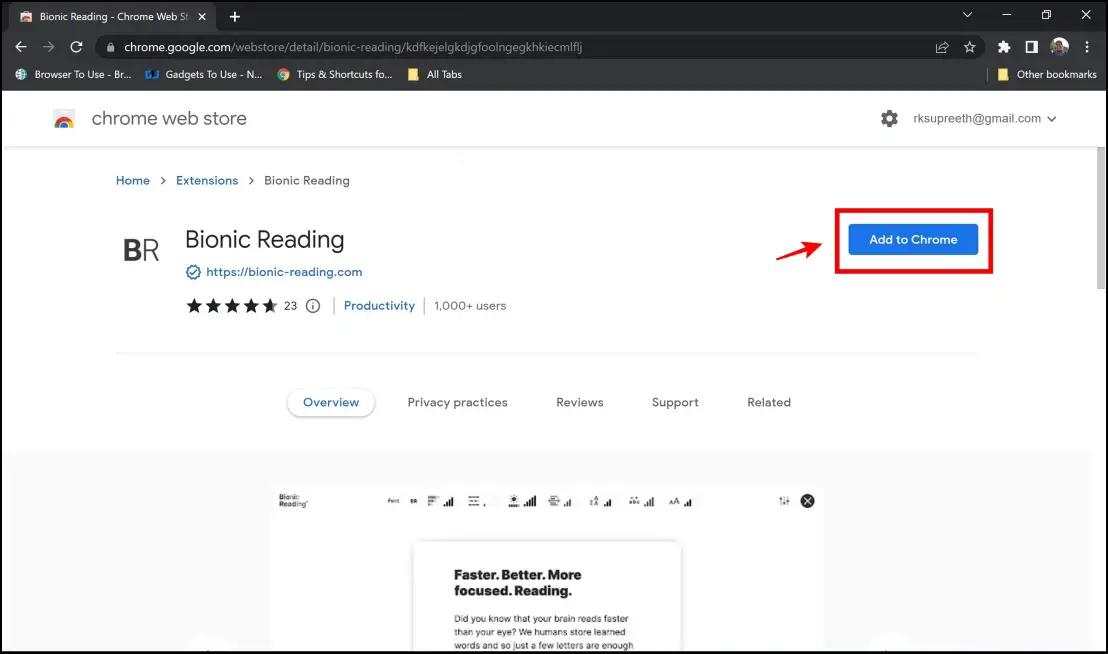This screenshot has width=1108, height=654.
Task: View site information via the lock icon
Action: pyautogui.click(x=110, y=47)
